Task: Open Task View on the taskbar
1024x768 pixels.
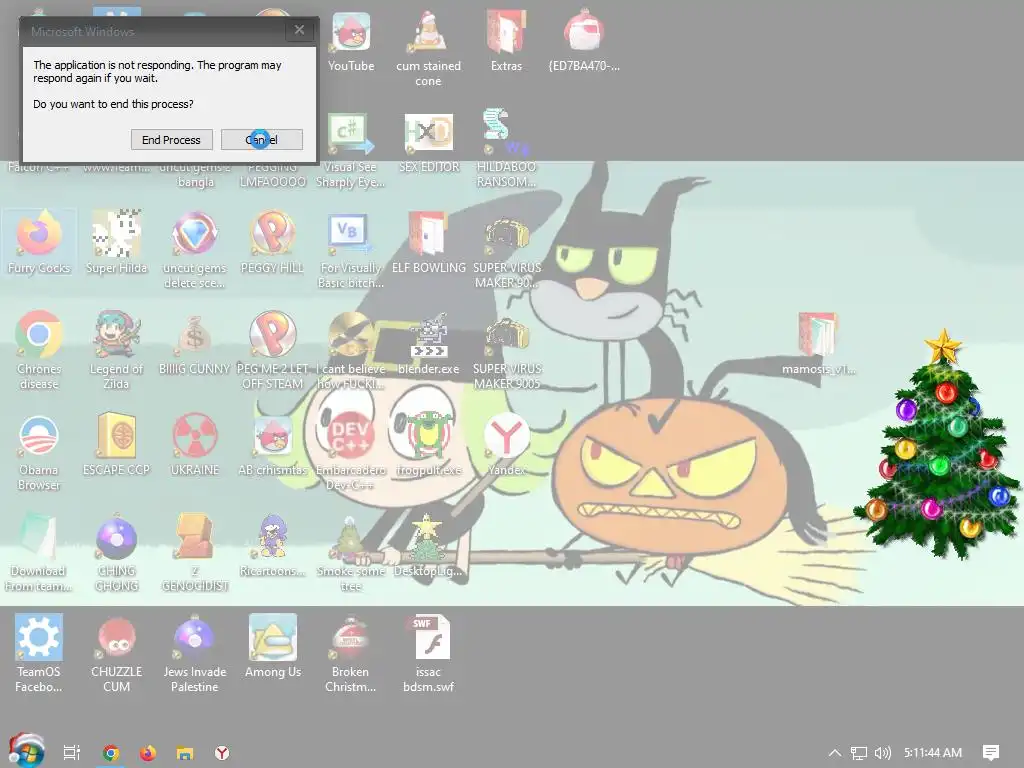Action: [72, 753]
